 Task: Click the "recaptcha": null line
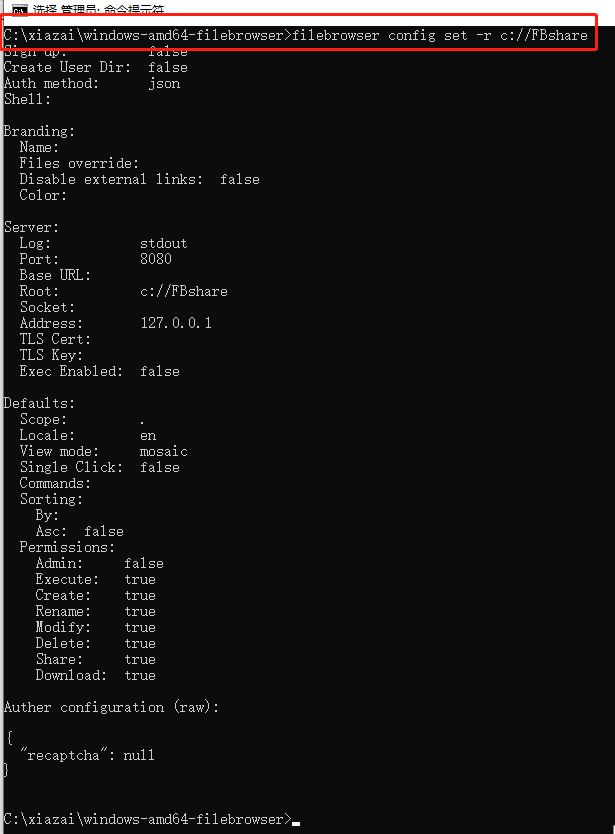[87, 755]
